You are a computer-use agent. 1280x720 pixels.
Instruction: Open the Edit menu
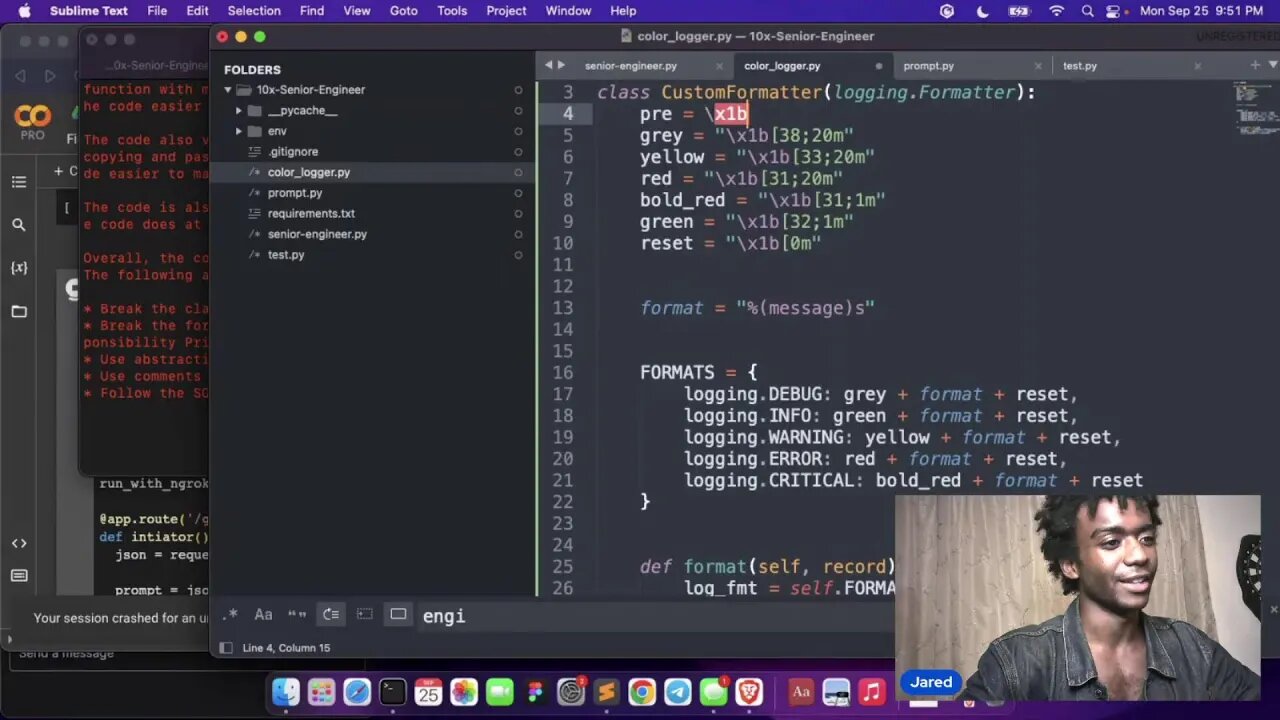tap(197, 11)
